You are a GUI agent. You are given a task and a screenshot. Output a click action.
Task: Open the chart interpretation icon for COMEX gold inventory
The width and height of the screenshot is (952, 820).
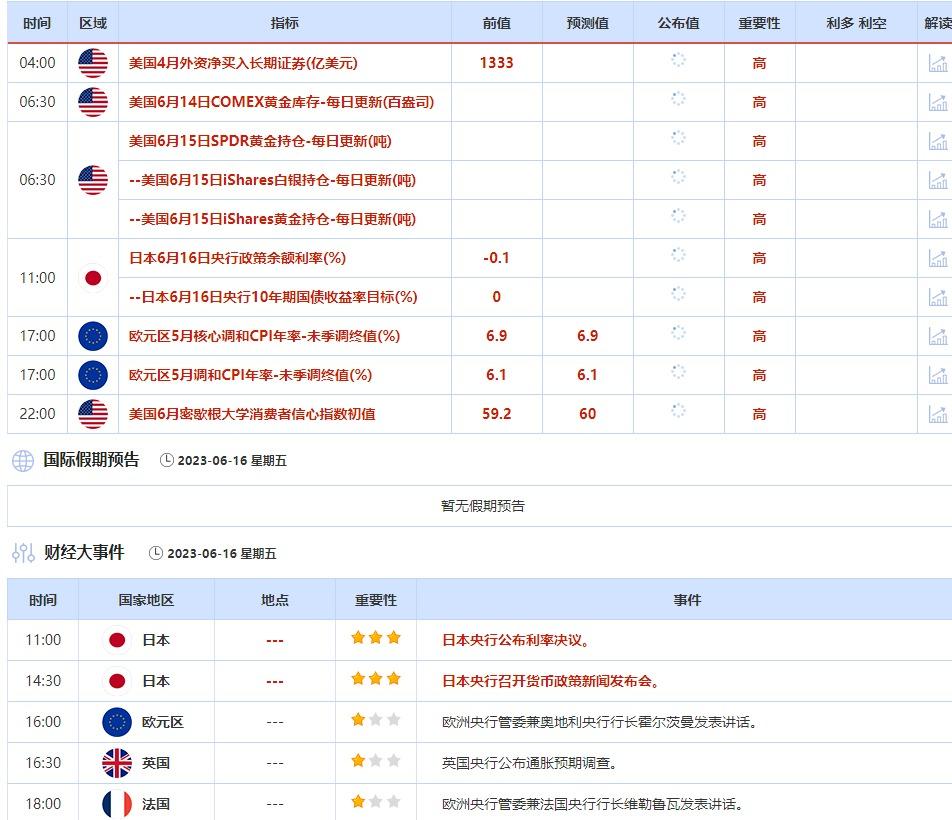[x=938, y=101]
